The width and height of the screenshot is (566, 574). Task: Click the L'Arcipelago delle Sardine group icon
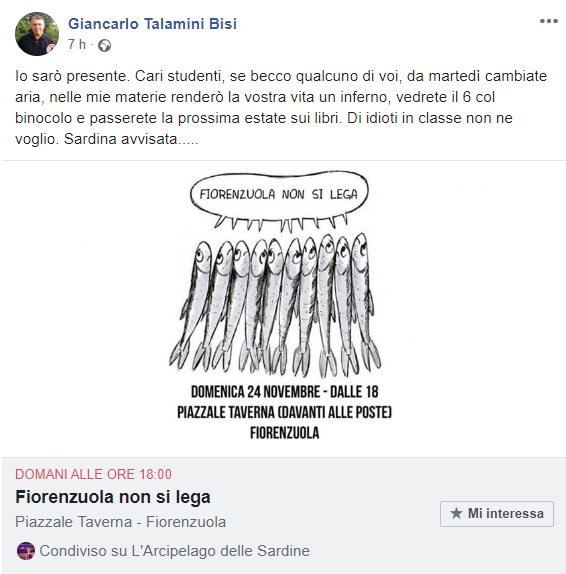(x=26, y=551)
